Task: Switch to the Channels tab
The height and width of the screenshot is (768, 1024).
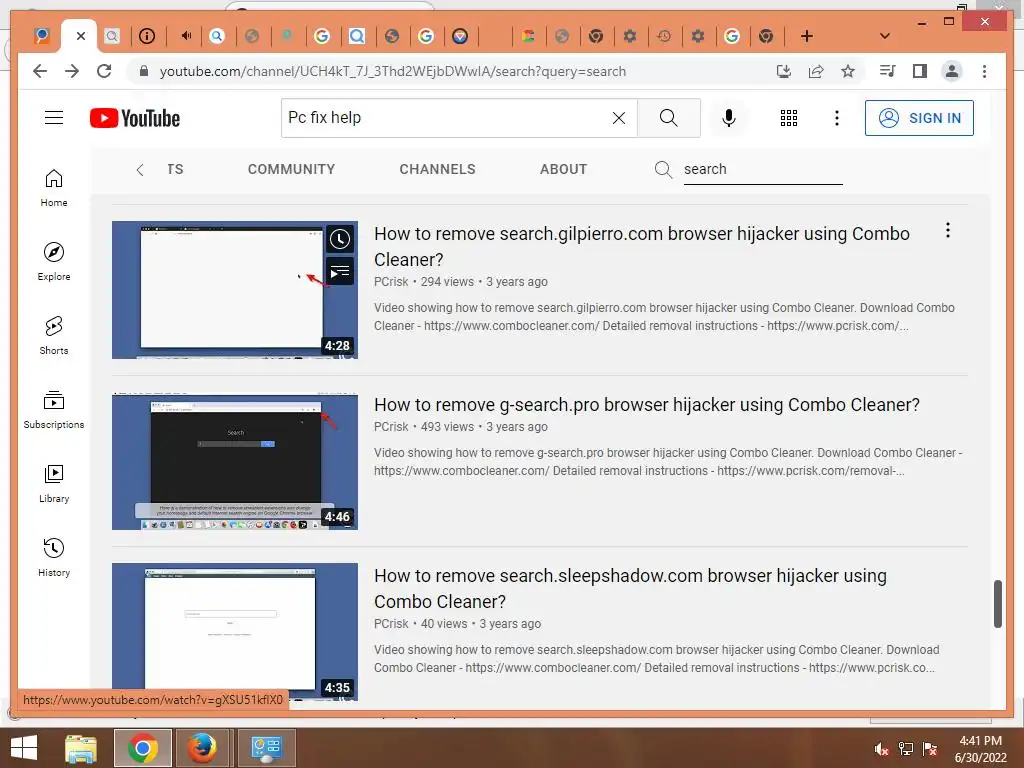Action: pyautogui.click(x=438, y=169)
